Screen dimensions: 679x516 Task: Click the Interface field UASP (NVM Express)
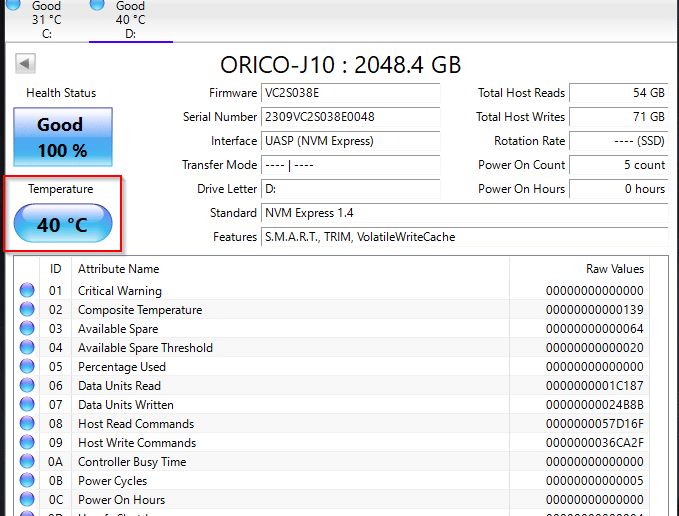click(350, 141)
